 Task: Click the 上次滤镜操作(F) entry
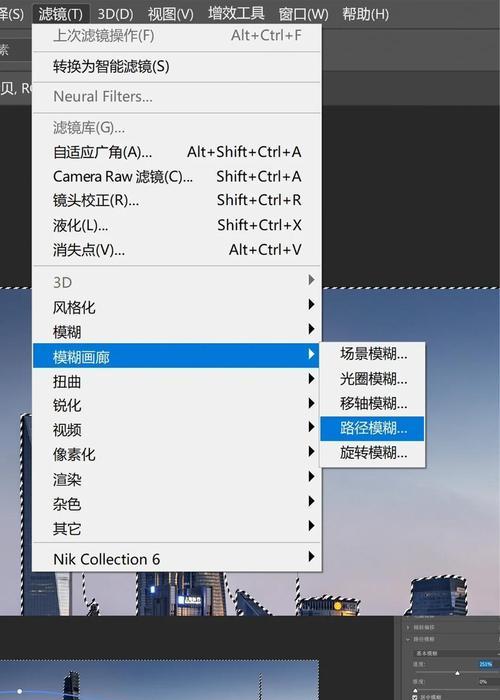(x=177, y=35)
